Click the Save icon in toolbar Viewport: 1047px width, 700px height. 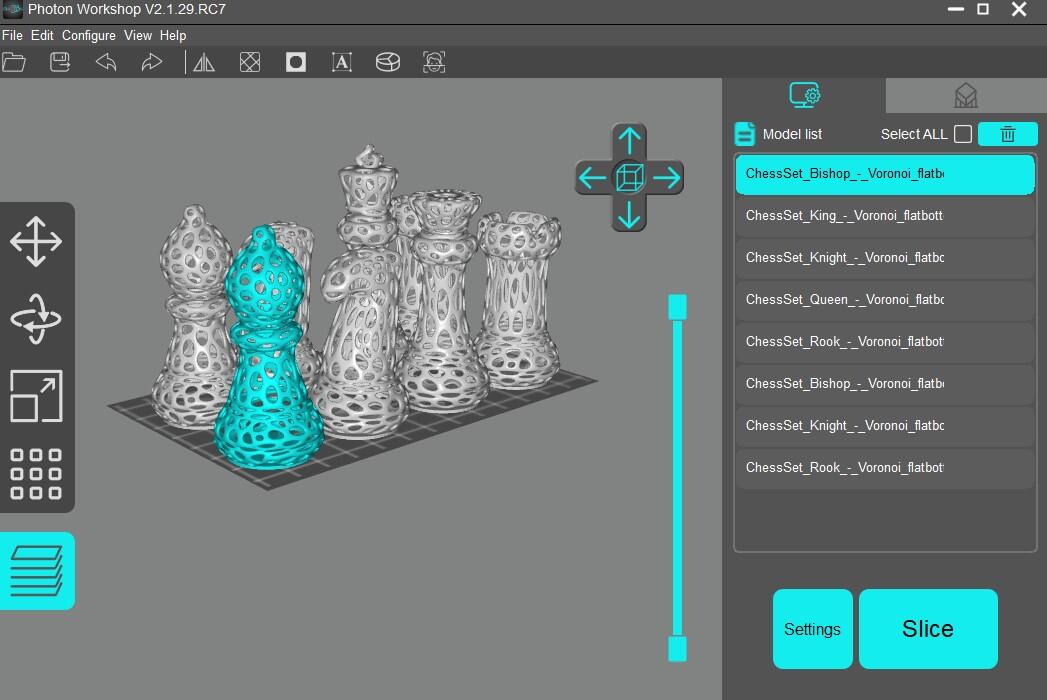(60, 62)
